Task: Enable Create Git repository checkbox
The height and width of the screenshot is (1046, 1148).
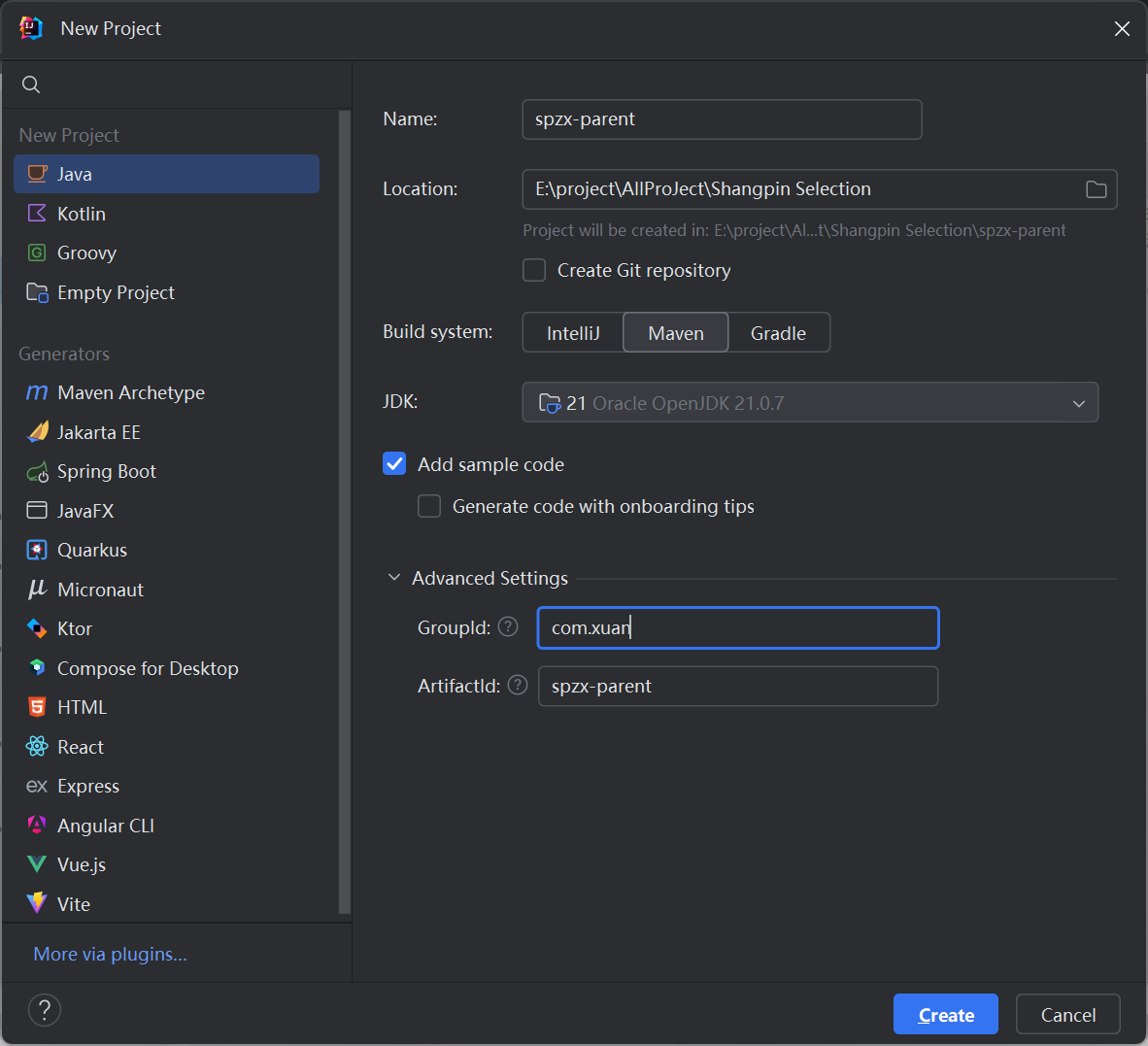Action: point(534,270)
